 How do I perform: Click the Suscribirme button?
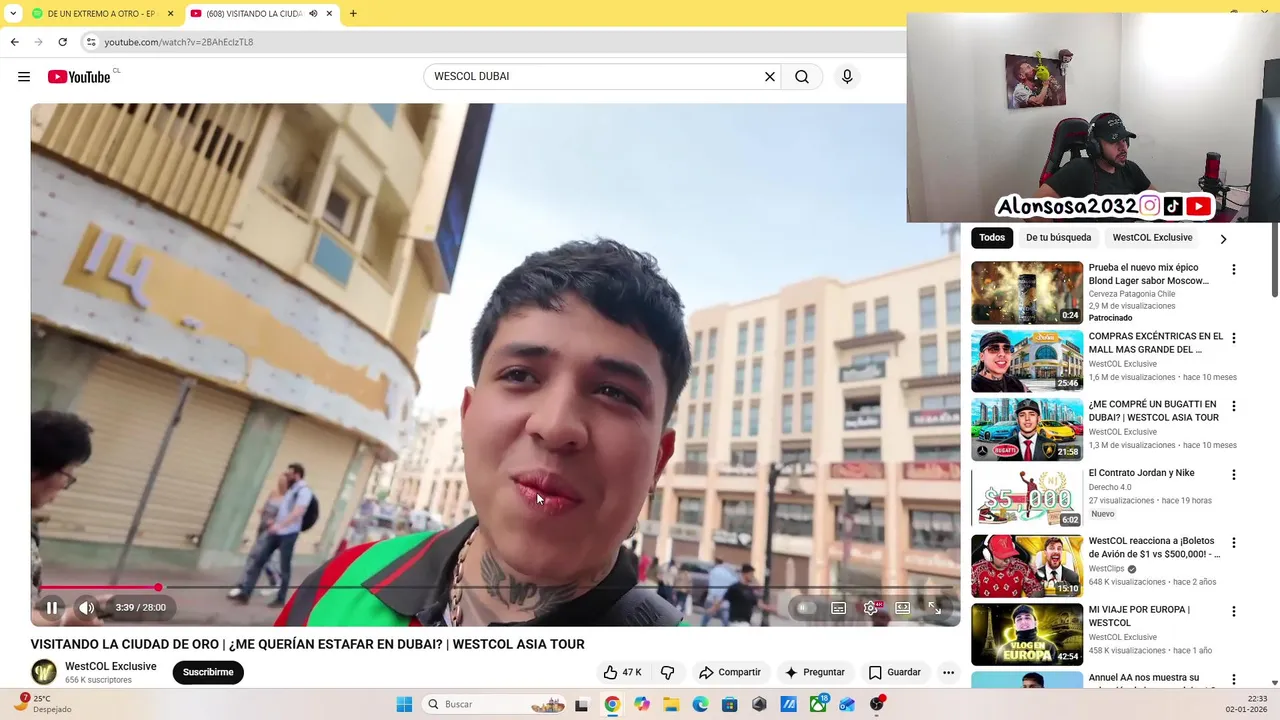click(x=208, y=672)
